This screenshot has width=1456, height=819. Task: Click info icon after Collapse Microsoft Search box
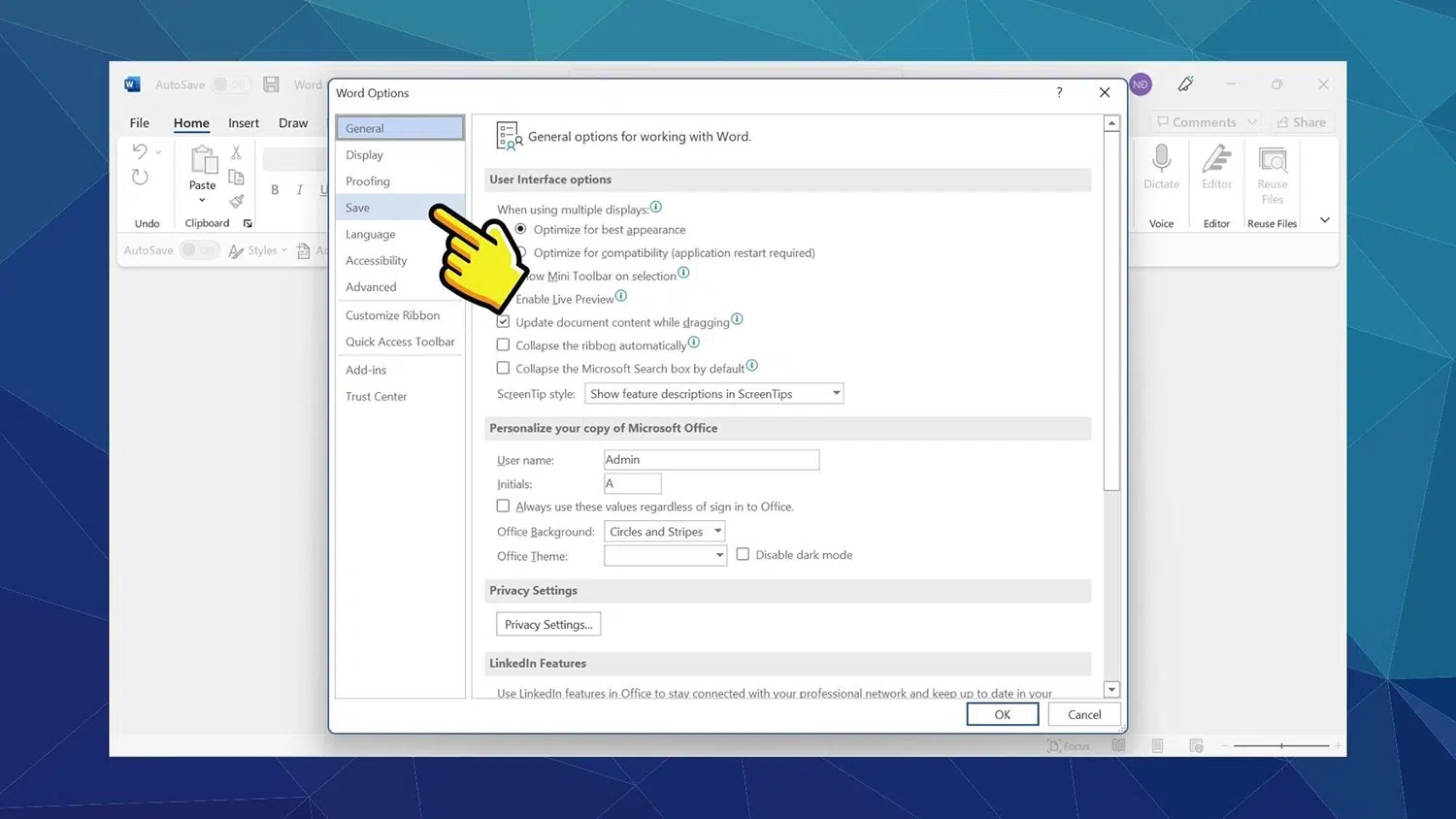751,366
